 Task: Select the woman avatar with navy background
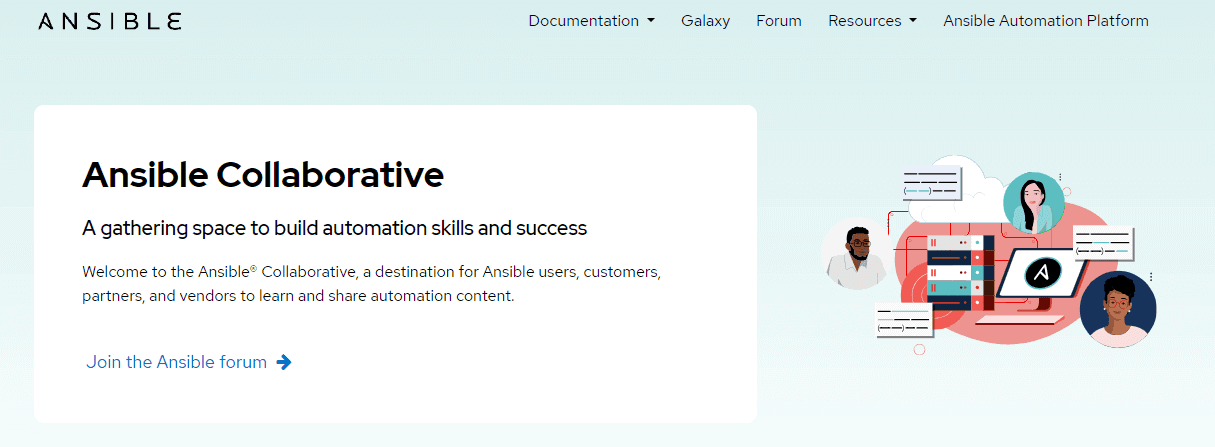[x=1117, y=308]
